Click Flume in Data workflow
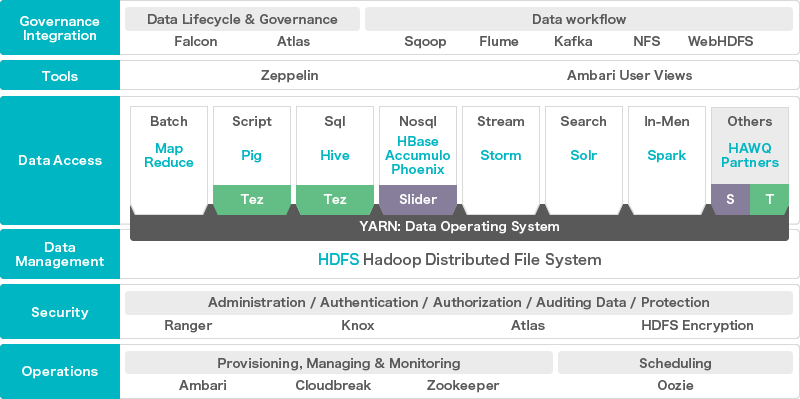 tap(499, 41)
